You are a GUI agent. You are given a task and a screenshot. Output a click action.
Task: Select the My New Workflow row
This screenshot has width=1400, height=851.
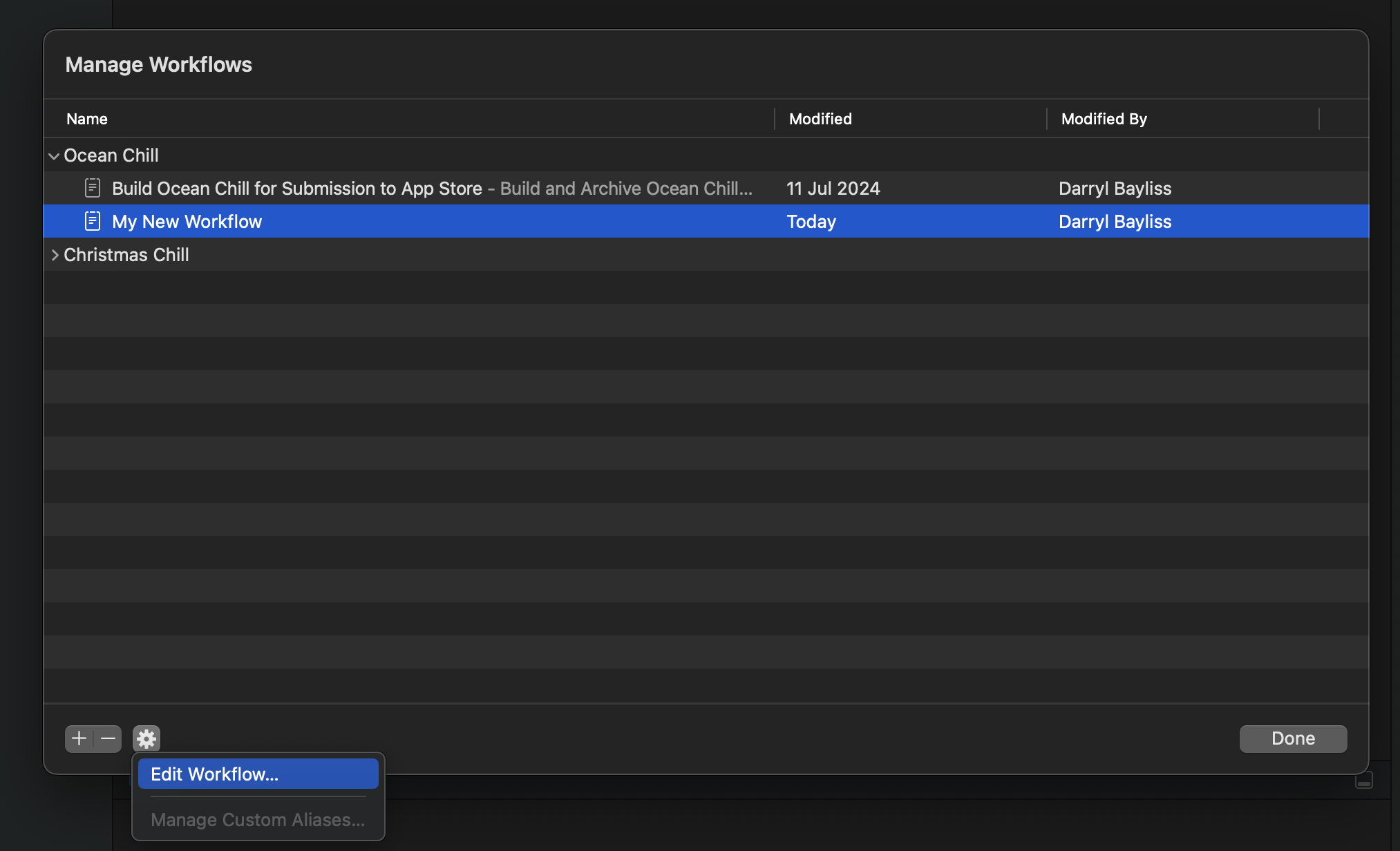pos(706,221)
